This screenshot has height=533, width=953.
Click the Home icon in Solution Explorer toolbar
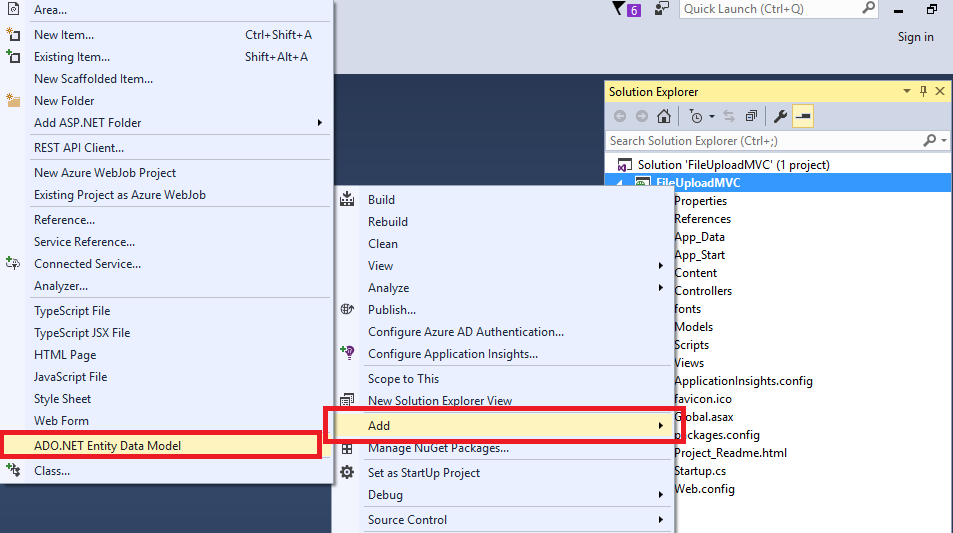(664, 116)
